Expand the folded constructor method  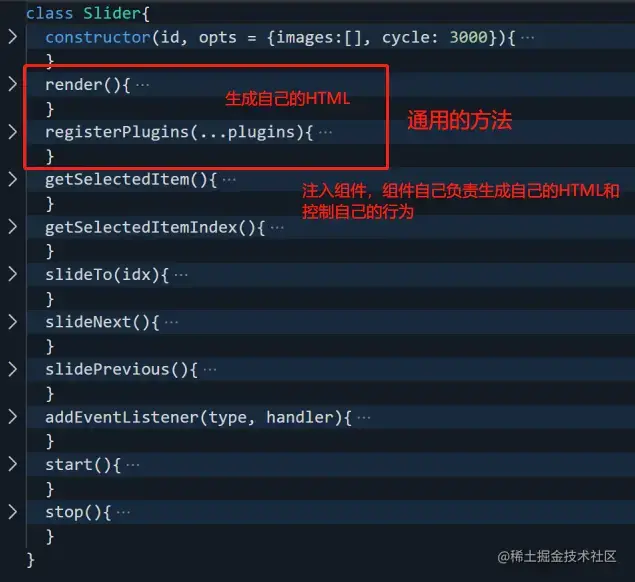[13, 37]
